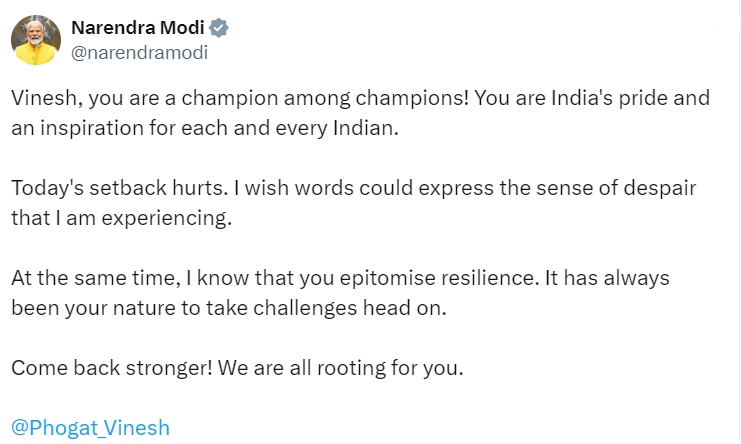
Task: Click the word 'Vinesh' starting the tweet
Action: point(43,98)
